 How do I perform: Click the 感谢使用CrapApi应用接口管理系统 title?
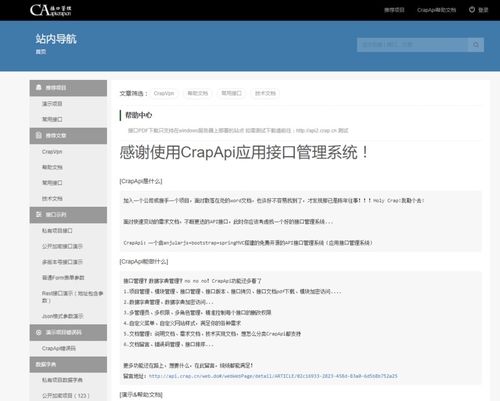(x=244, y=153)
